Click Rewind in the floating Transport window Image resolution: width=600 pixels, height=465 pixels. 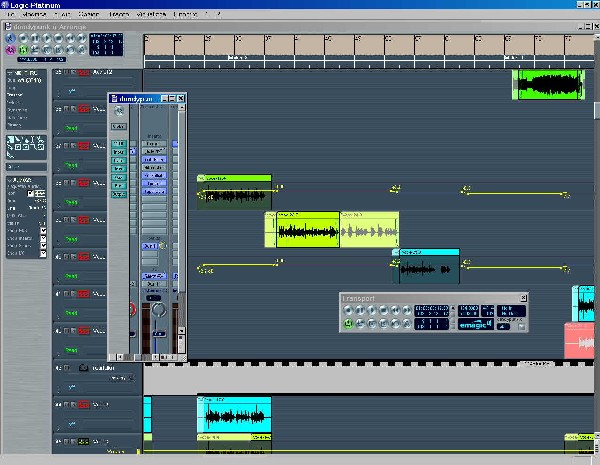(x=395, y=310)
